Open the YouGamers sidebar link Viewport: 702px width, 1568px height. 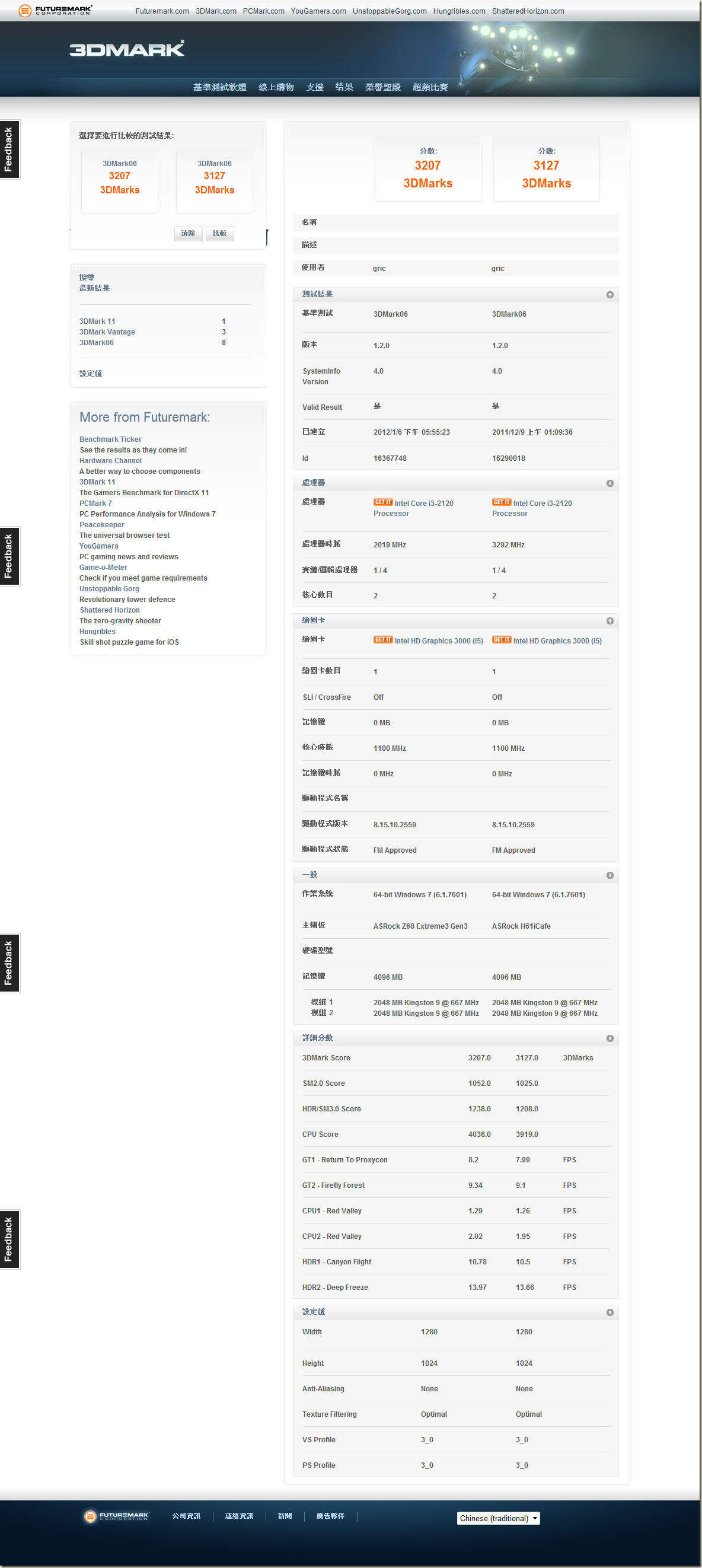(98, 546)
